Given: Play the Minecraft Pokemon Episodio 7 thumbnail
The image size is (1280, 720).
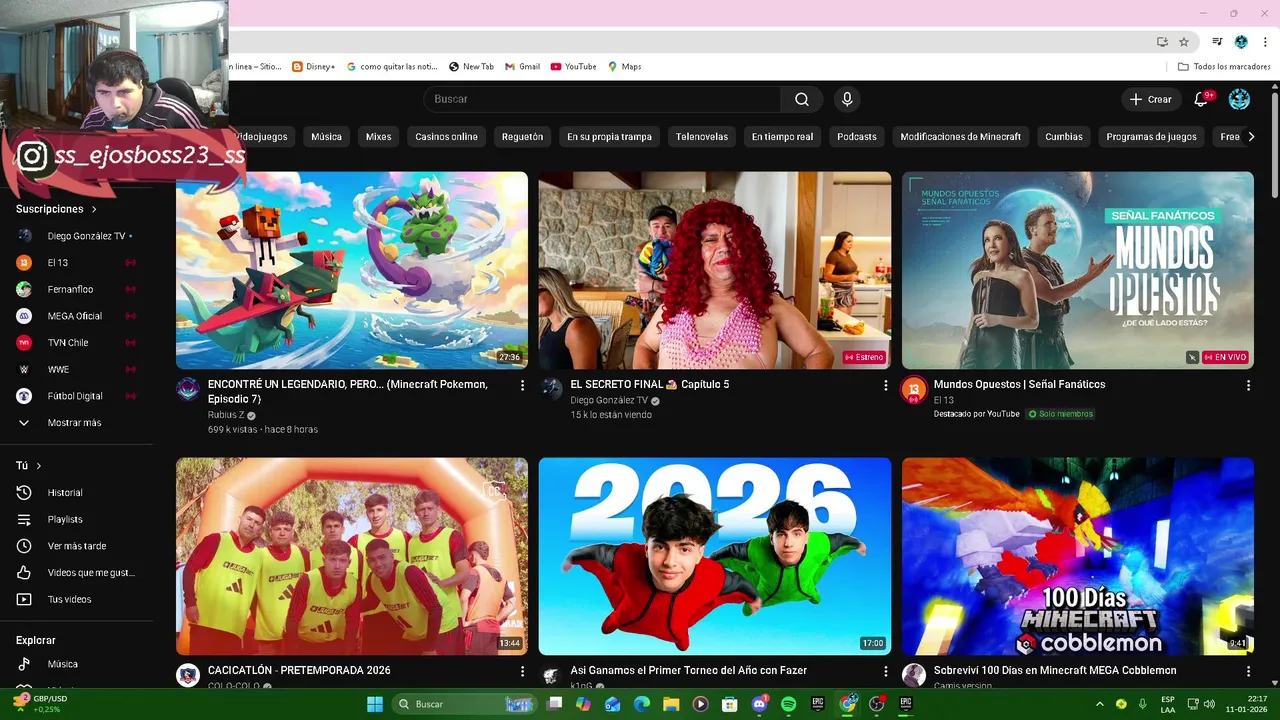Looking at the screenshot, I should click(x=352, y=270).
